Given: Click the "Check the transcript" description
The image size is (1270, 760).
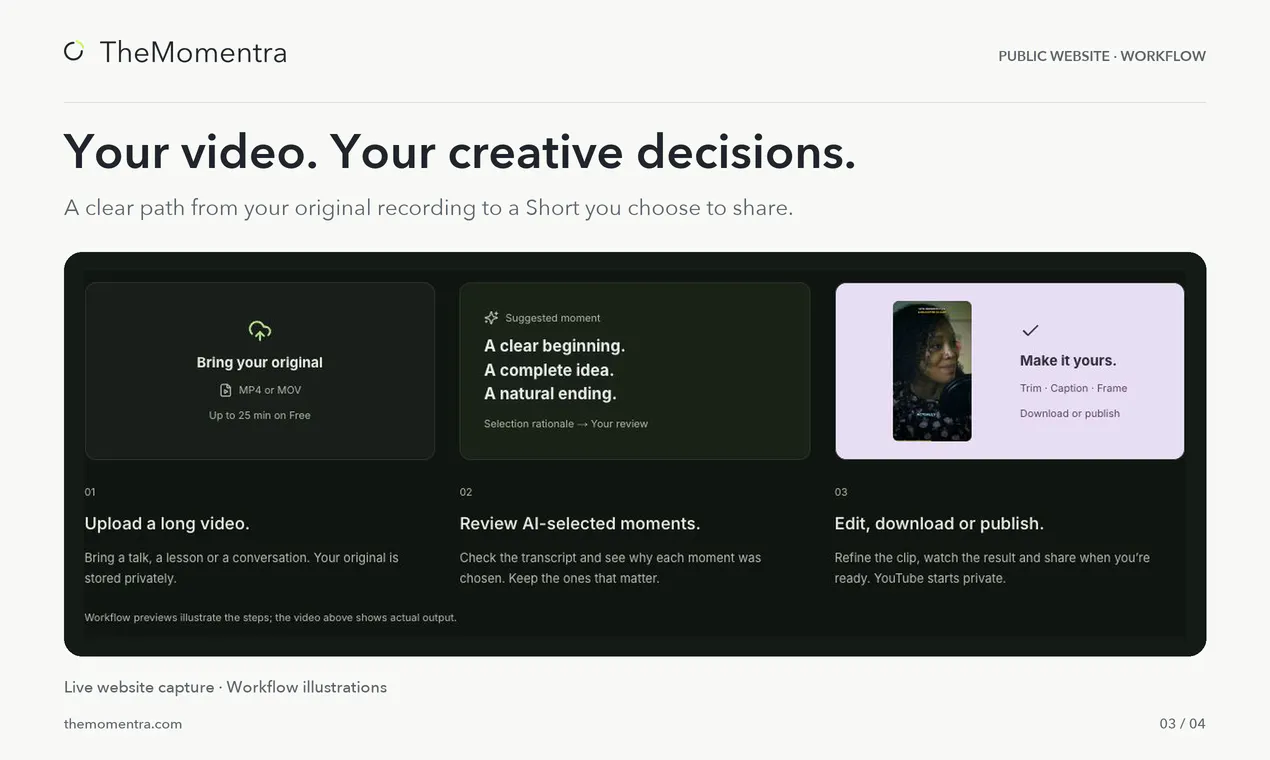Looking at the screenshot, I should (610, 568).
